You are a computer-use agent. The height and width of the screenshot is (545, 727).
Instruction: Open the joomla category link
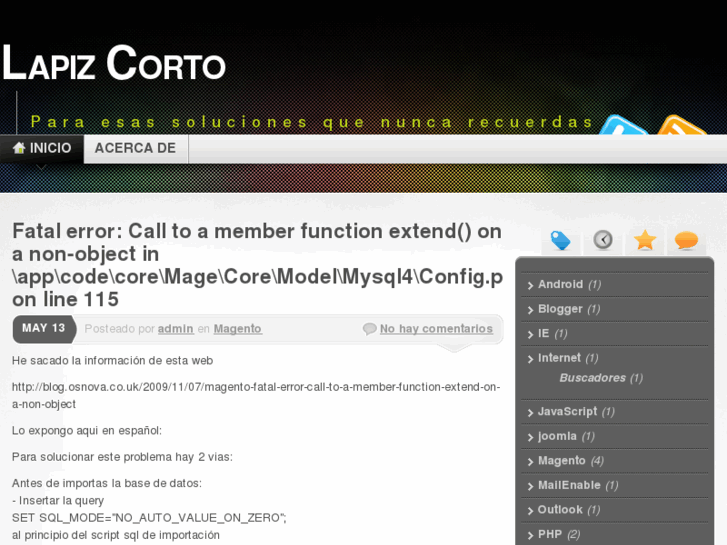(557, 436)
